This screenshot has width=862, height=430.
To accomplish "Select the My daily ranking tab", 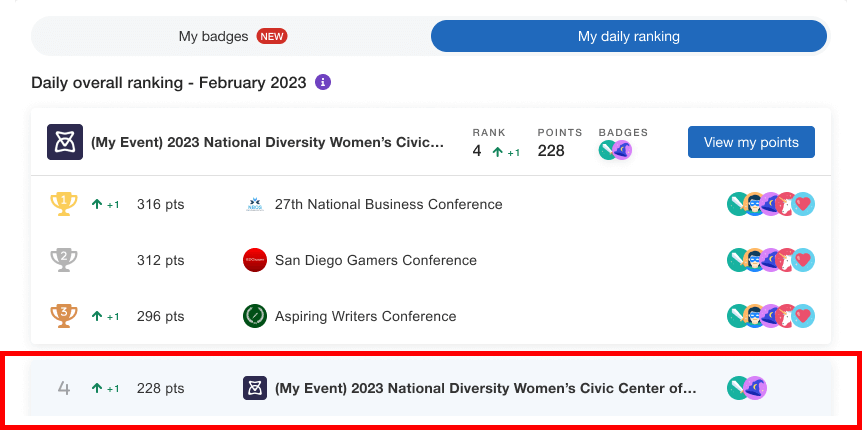I will (628, 36).
